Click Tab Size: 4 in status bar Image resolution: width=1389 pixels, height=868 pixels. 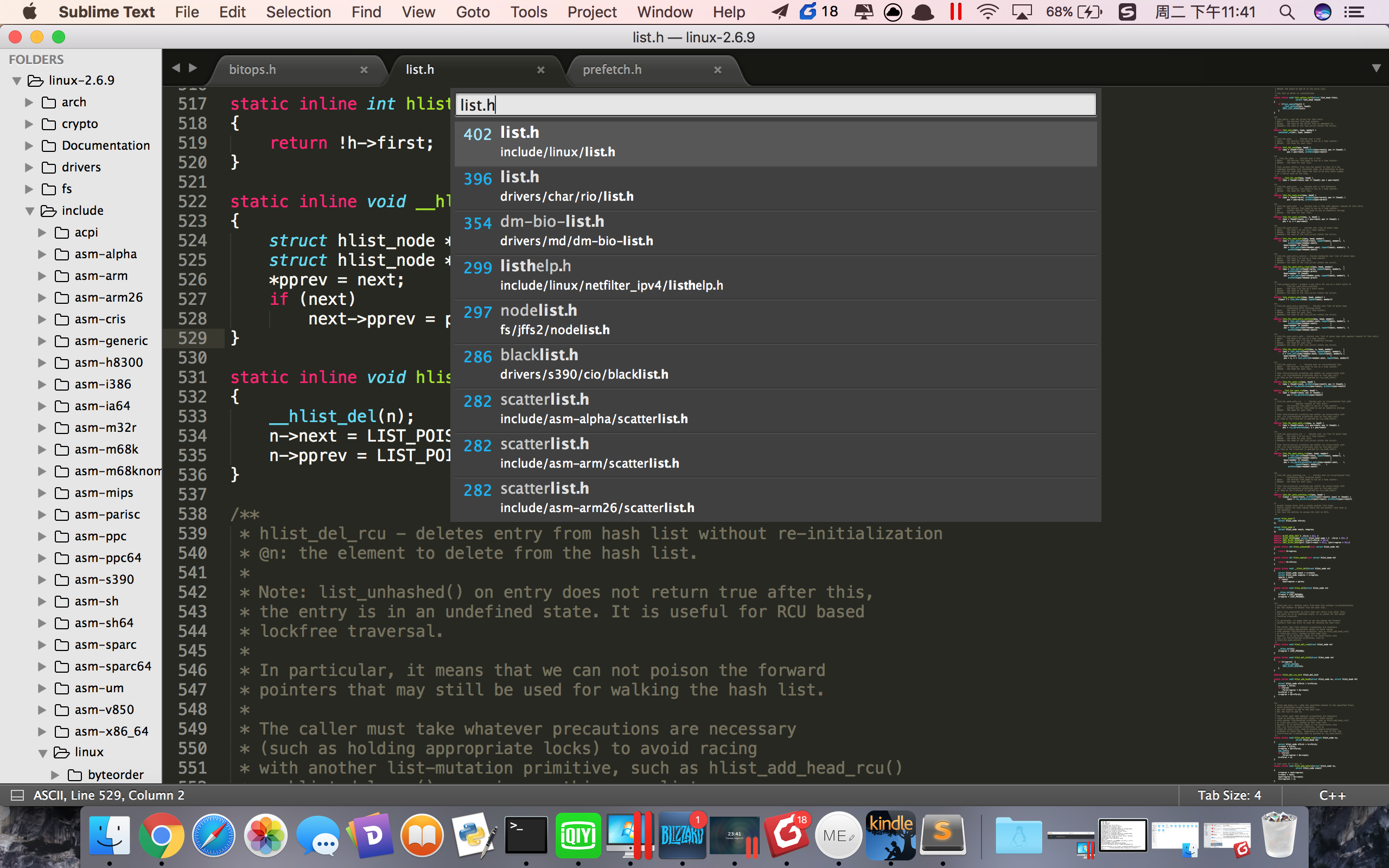point(1229,795)
